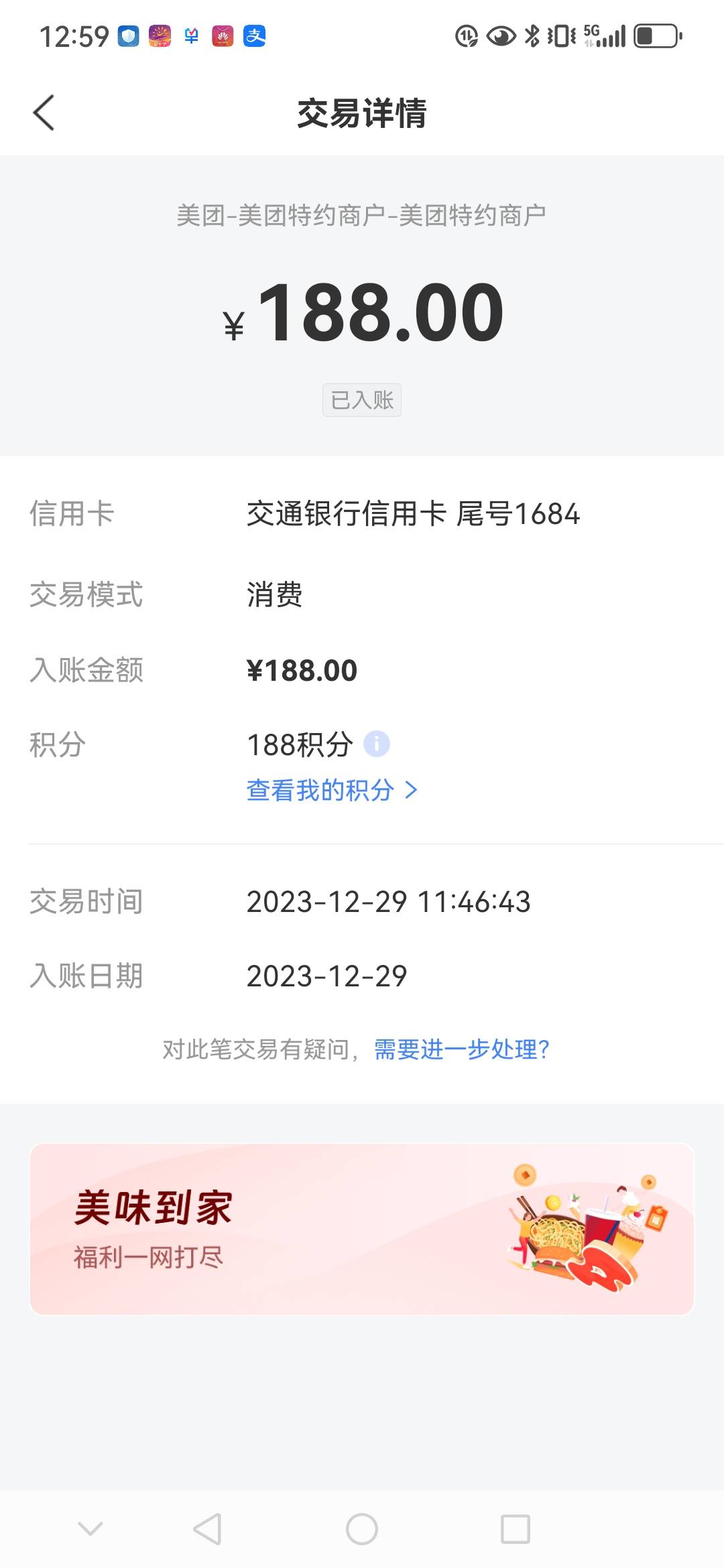The height and width of the screenshot is (1568, 724).
Task: Select the 交通银行信用卡 尾号1684 row
Action: point(362,514)
